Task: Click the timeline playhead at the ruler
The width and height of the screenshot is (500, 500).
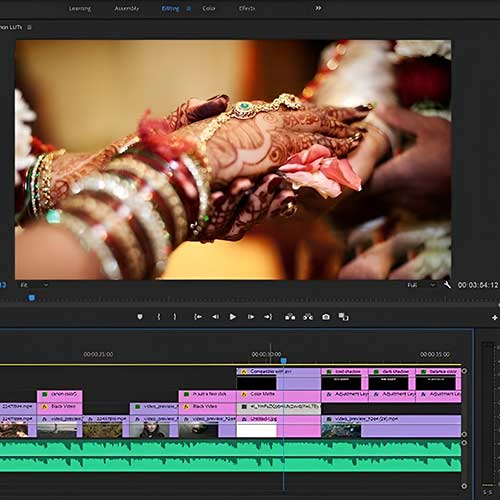Action: (284, 361)
